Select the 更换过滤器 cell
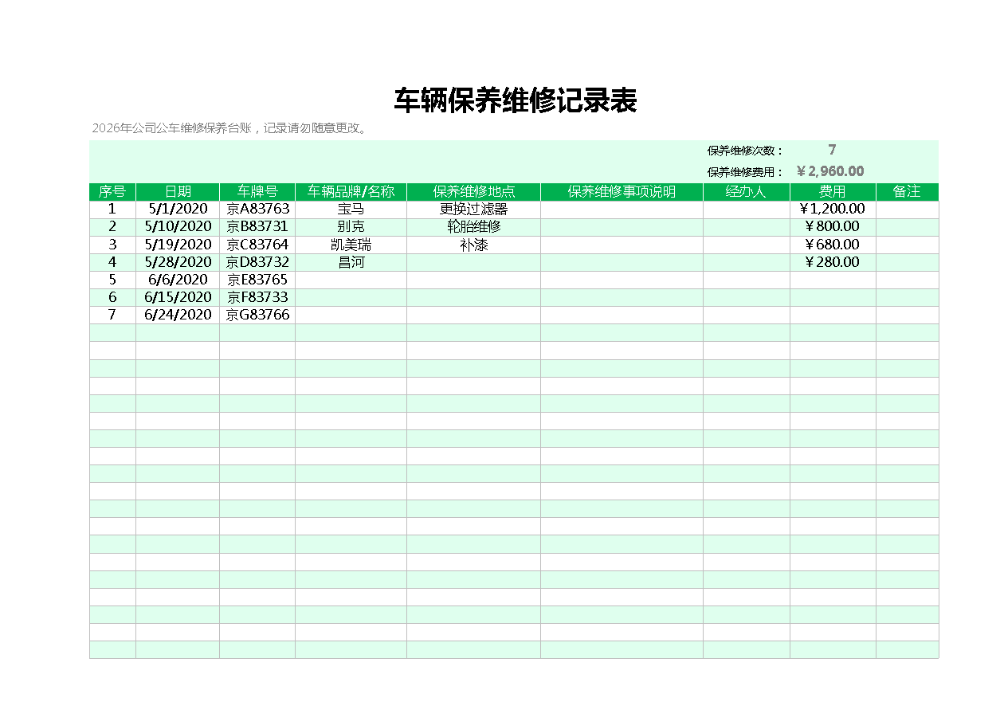The image size is (1000, 725). (x=473, y=209)
